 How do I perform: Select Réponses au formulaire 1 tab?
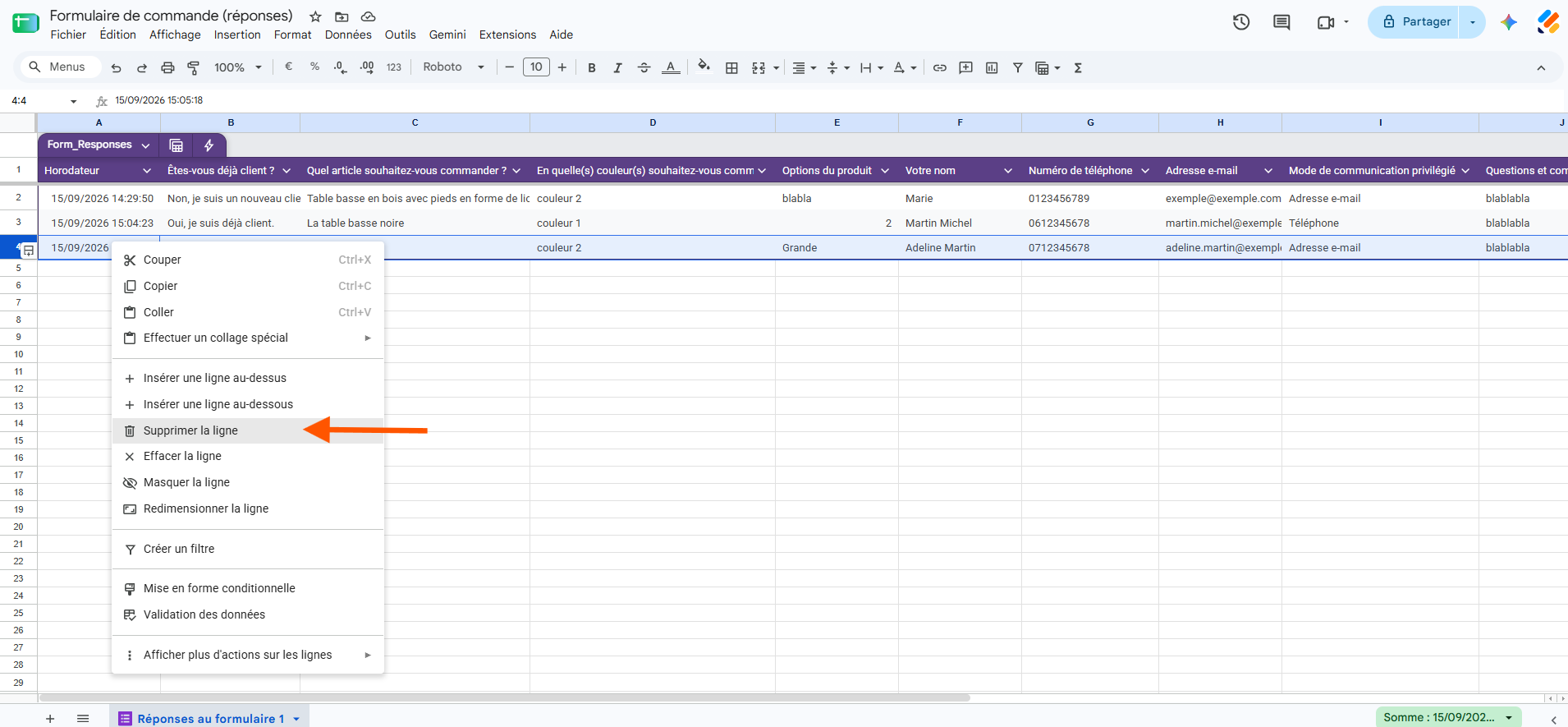[209, 718]
